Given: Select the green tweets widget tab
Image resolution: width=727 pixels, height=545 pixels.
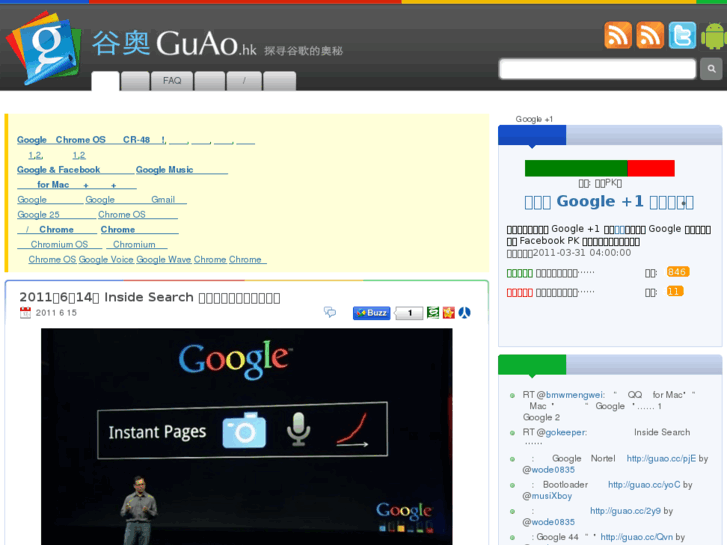Looking at the screenshot, I should [532, 365].
